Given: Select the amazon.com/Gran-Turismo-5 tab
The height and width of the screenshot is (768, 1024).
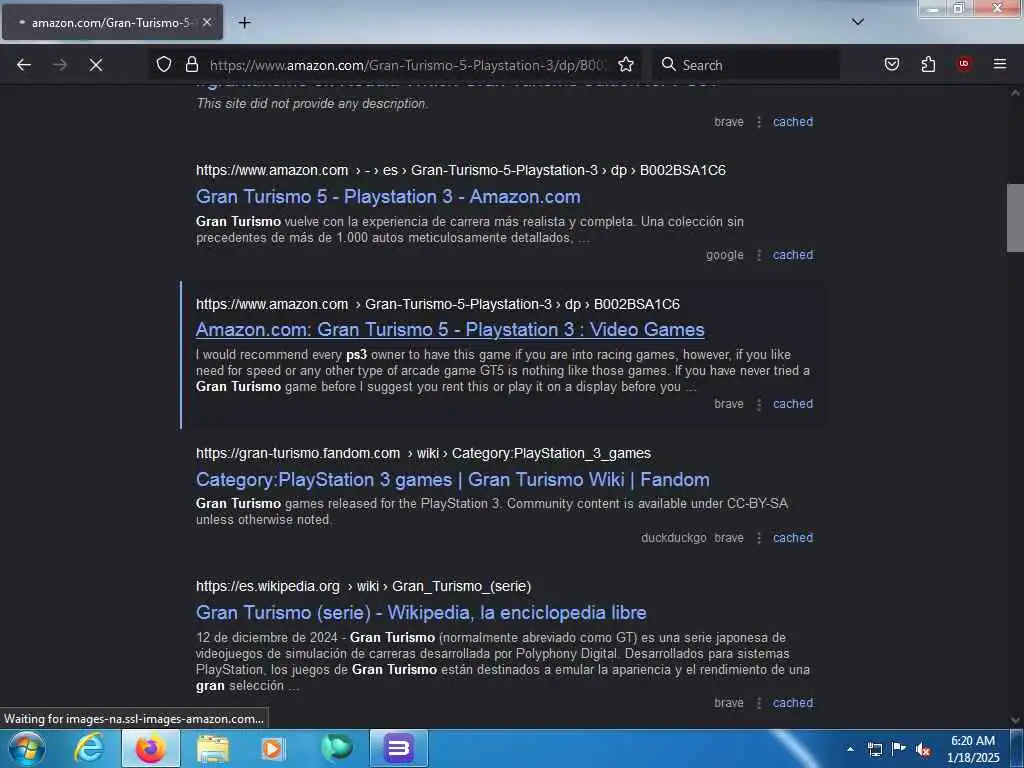Looking at the screenshot, I should (x=112, y=22).
